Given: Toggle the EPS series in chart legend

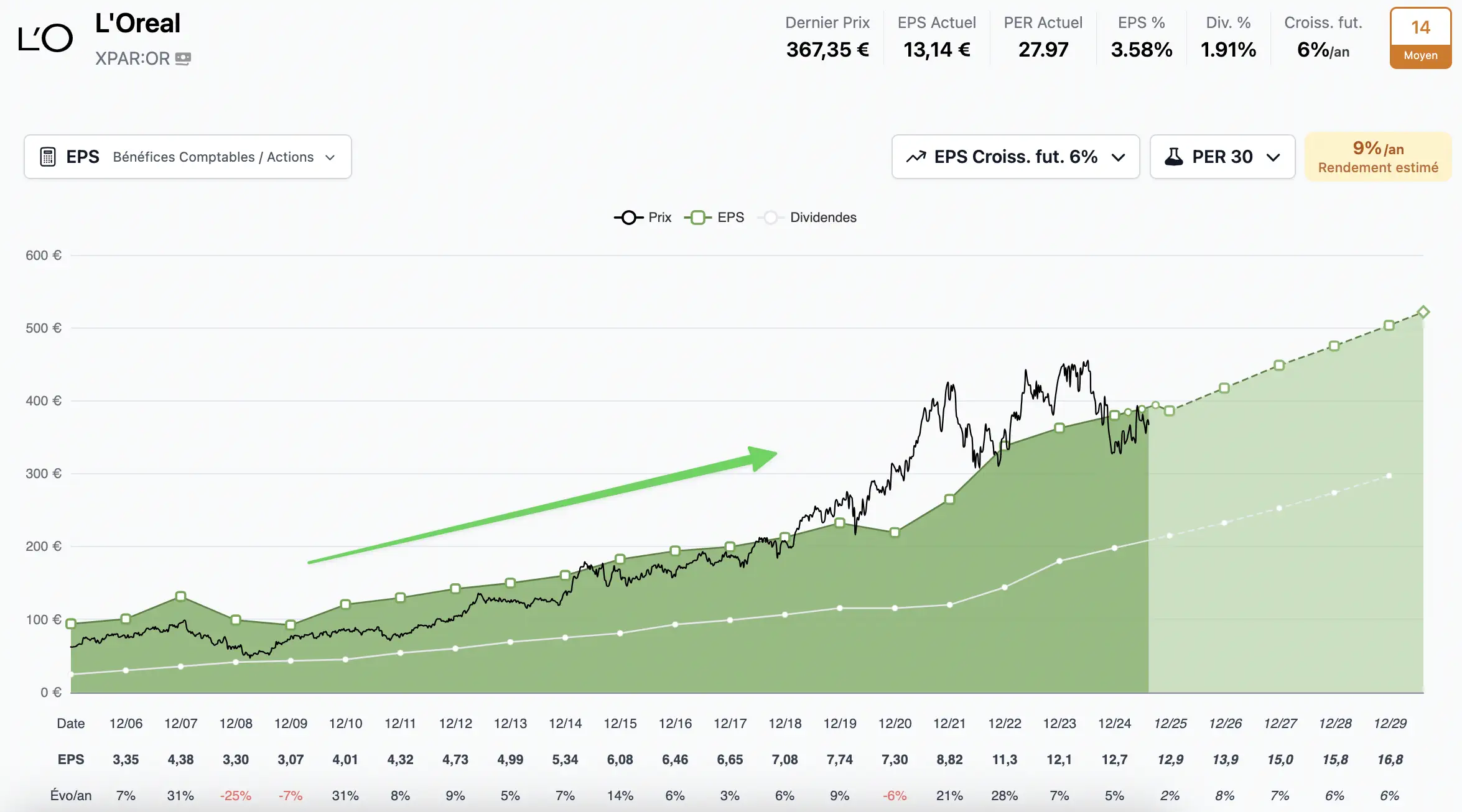Looking at the screenshot, I should coord(714,218).
